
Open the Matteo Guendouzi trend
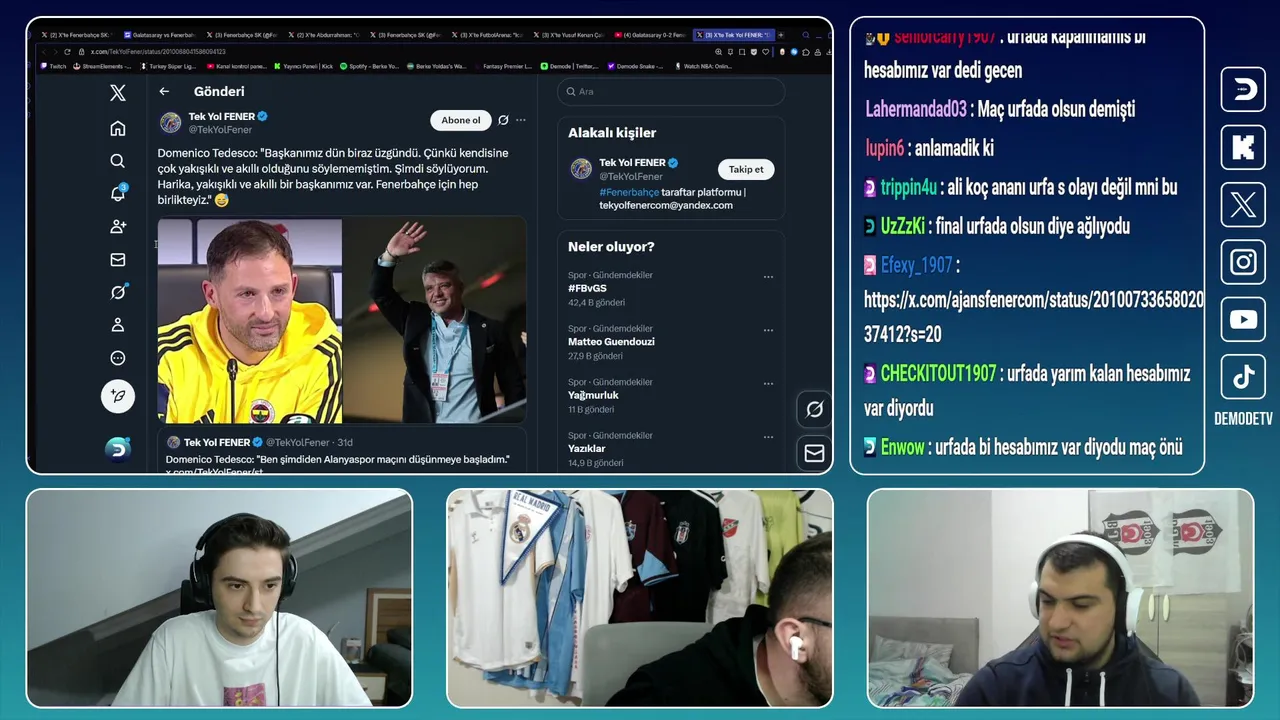611,342
